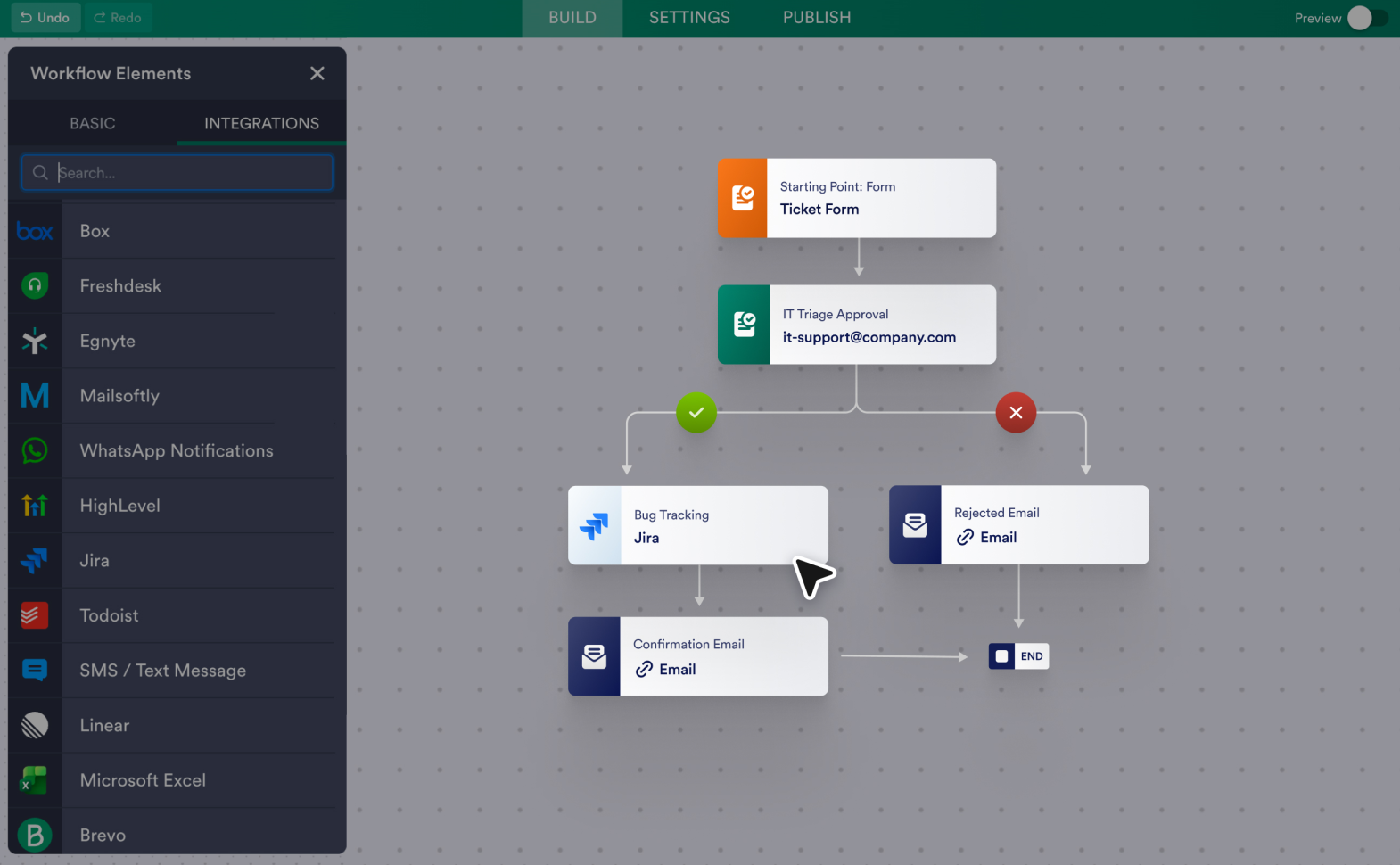Click the Todoist icon
Screen dimensions: 1400x865
click(35, 615)
